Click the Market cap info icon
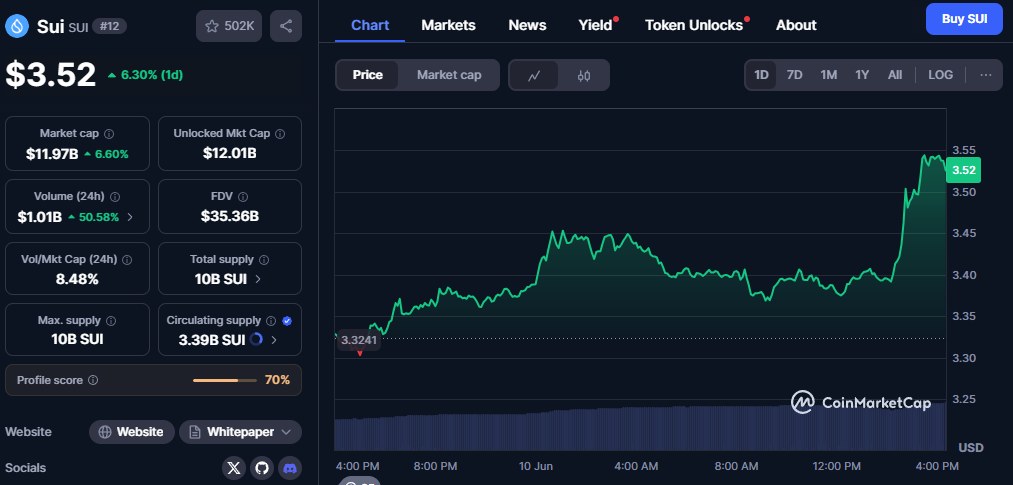 coord(109,134)
